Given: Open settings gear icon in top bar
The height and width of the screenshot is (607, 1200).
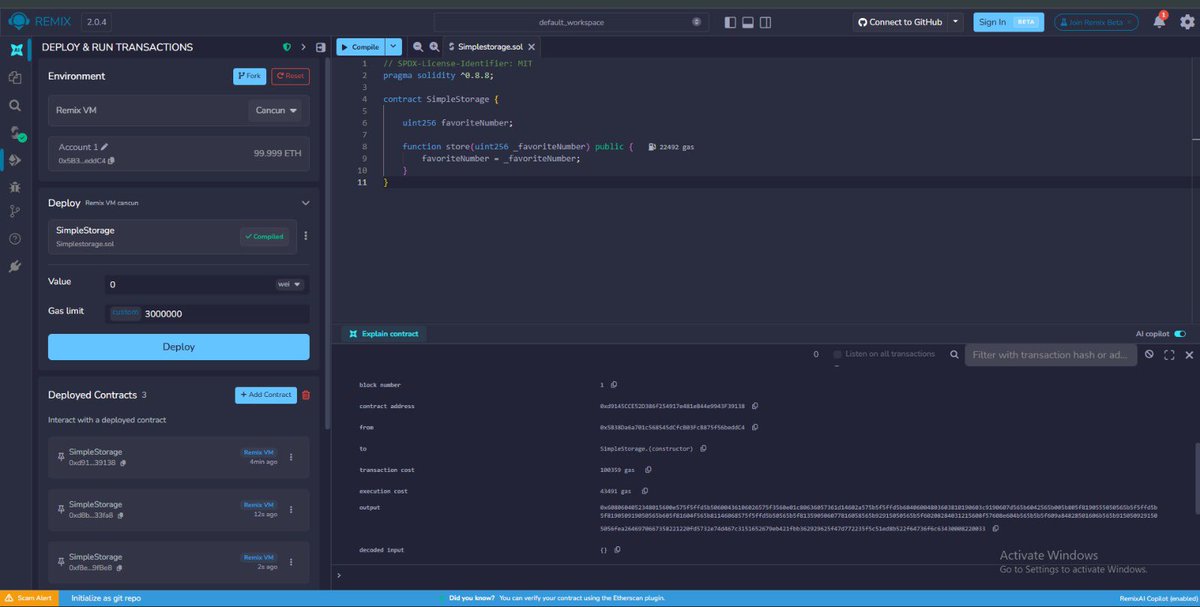Looking at the screenshot, I should pos(1187,21).
